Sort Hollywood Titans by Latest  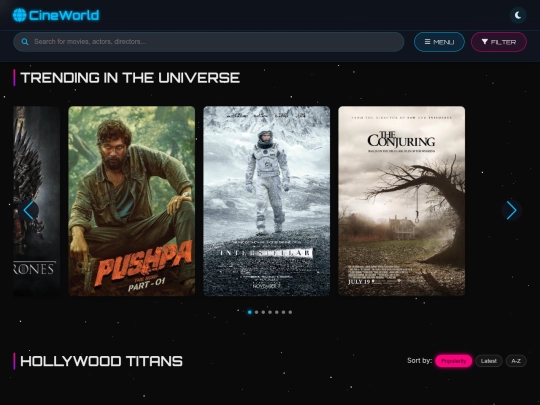click(489, 361)
